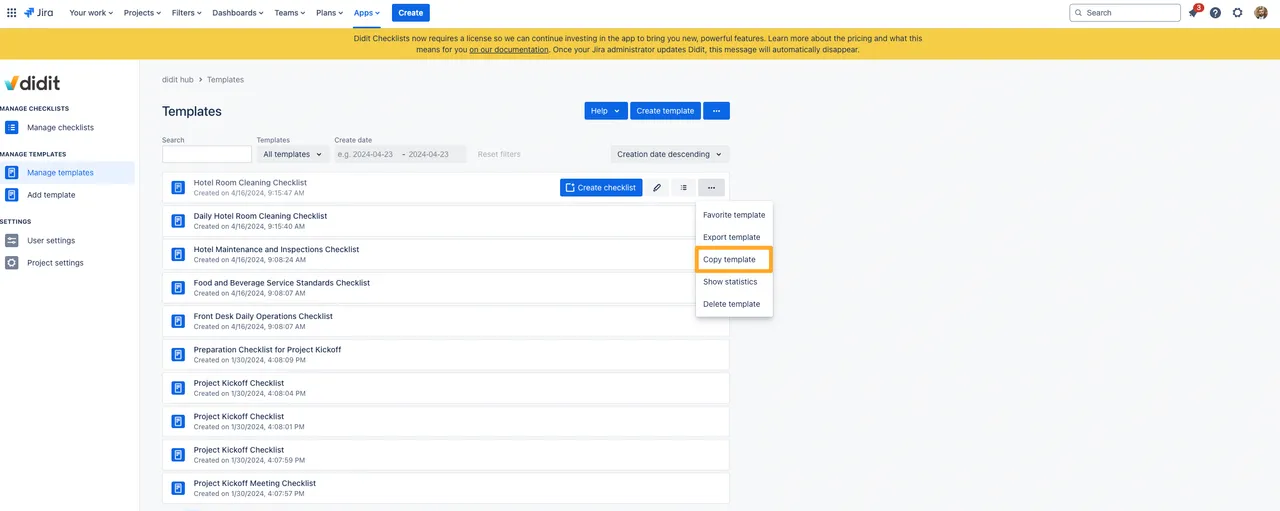Click the user profile avatar

[1261, 13]
